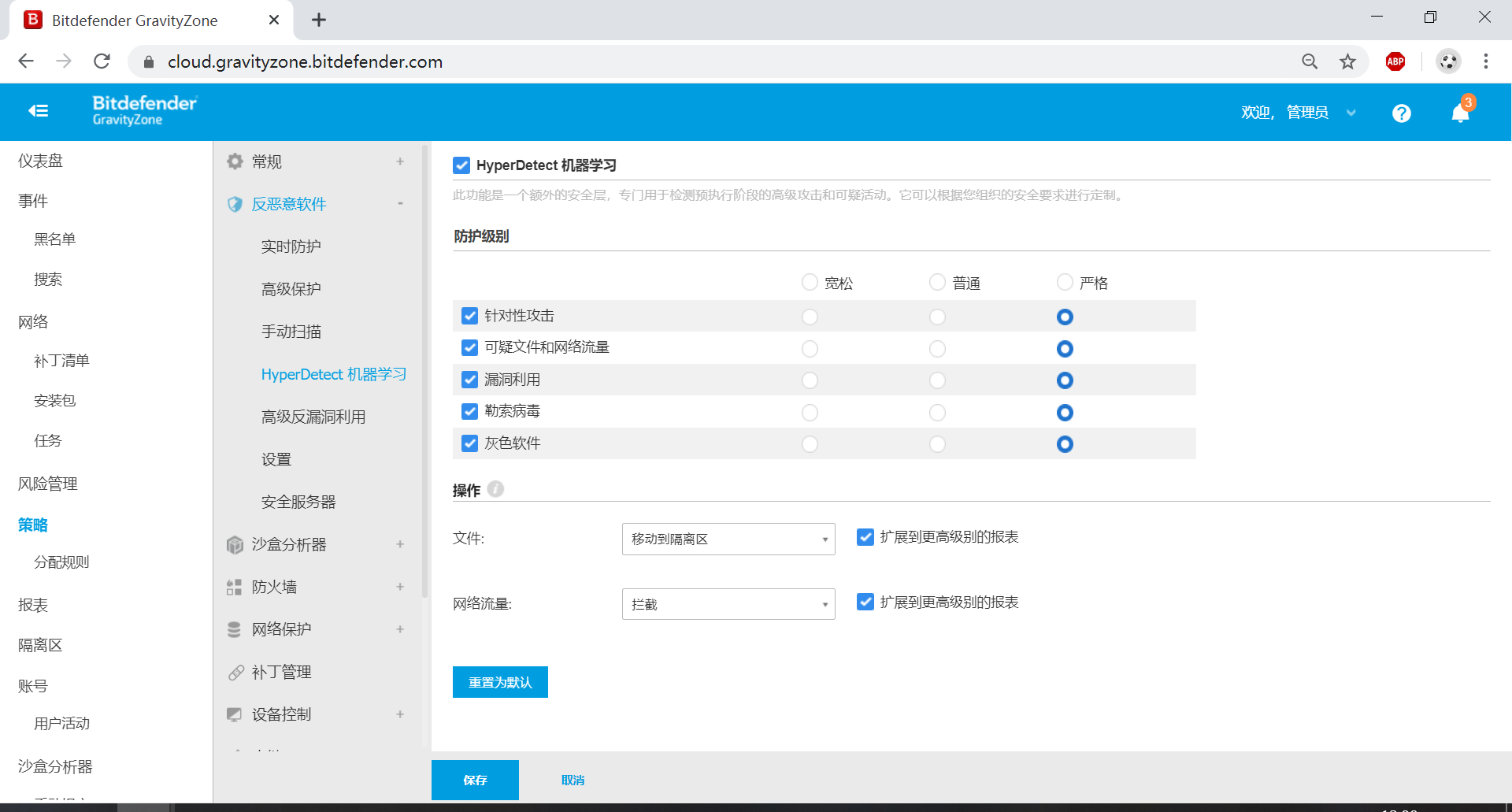Open the 网络流量 action dropdown
The image size is (1512, 812).
point(728,604)
